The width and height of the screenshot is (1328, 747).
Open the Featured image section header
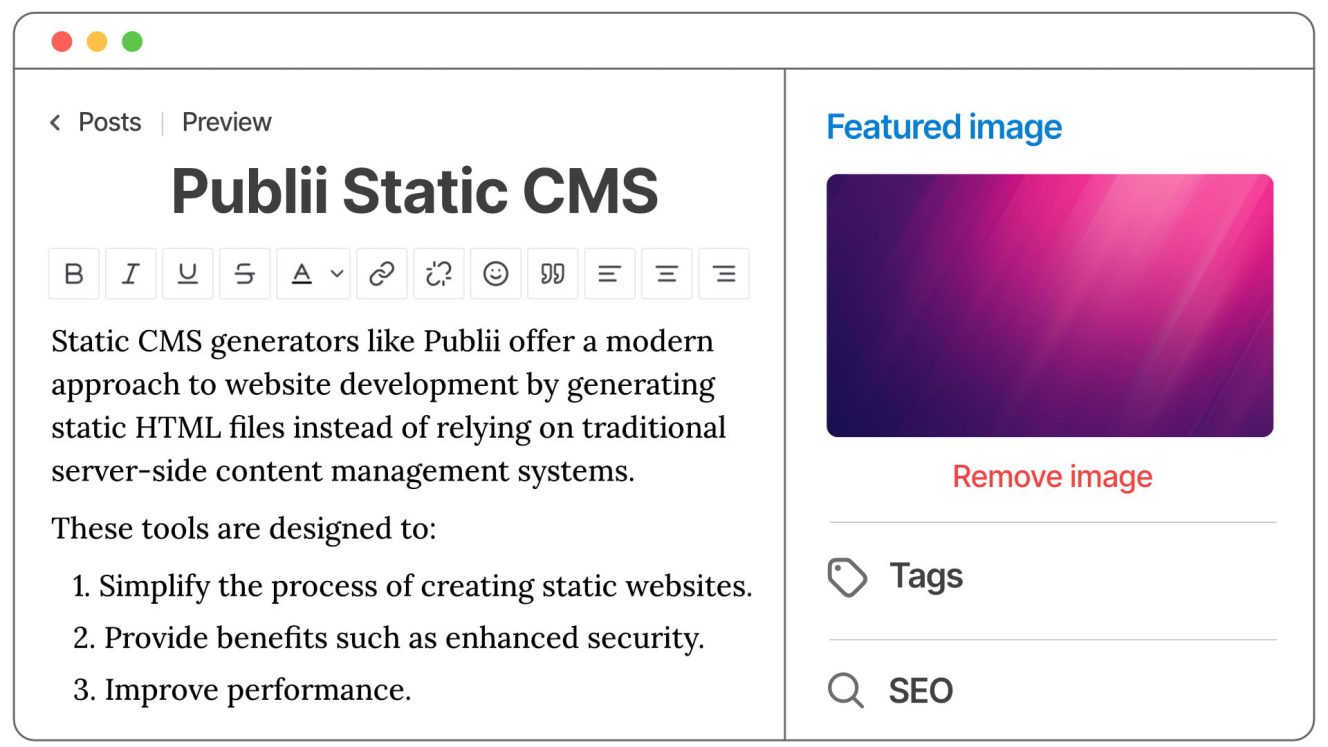coord(944,127)
